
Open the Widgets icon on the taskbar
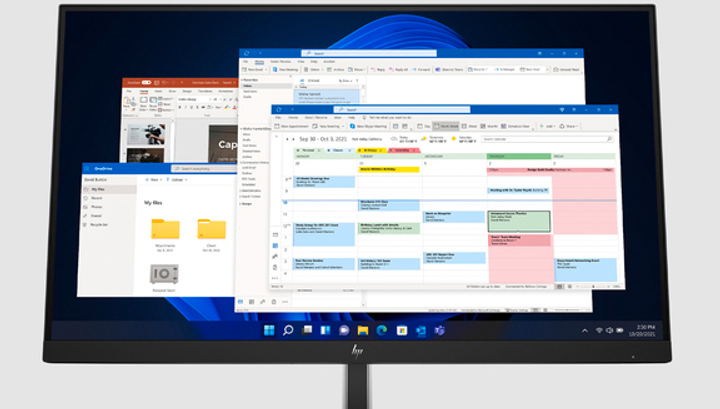tap(326, 330)
